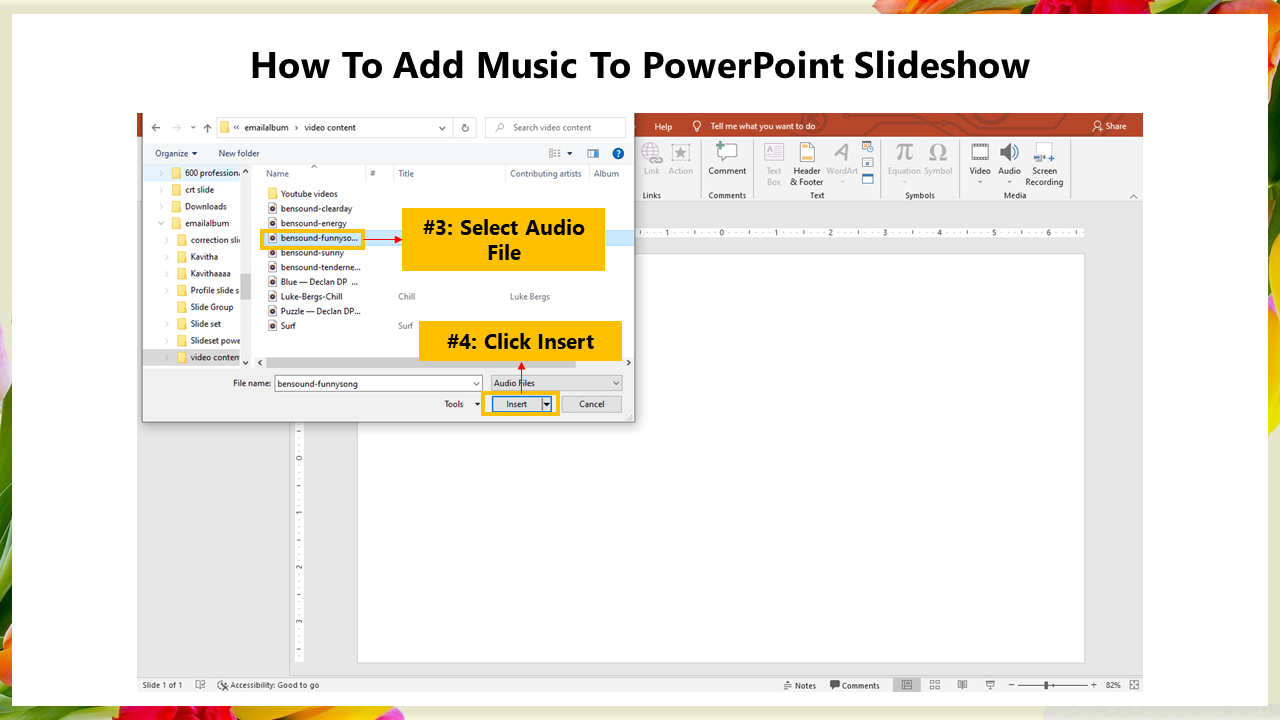The height and width of the screenshot is (720, 1280).
Task: Click the Cancel button
Action: tap(592, 404)
